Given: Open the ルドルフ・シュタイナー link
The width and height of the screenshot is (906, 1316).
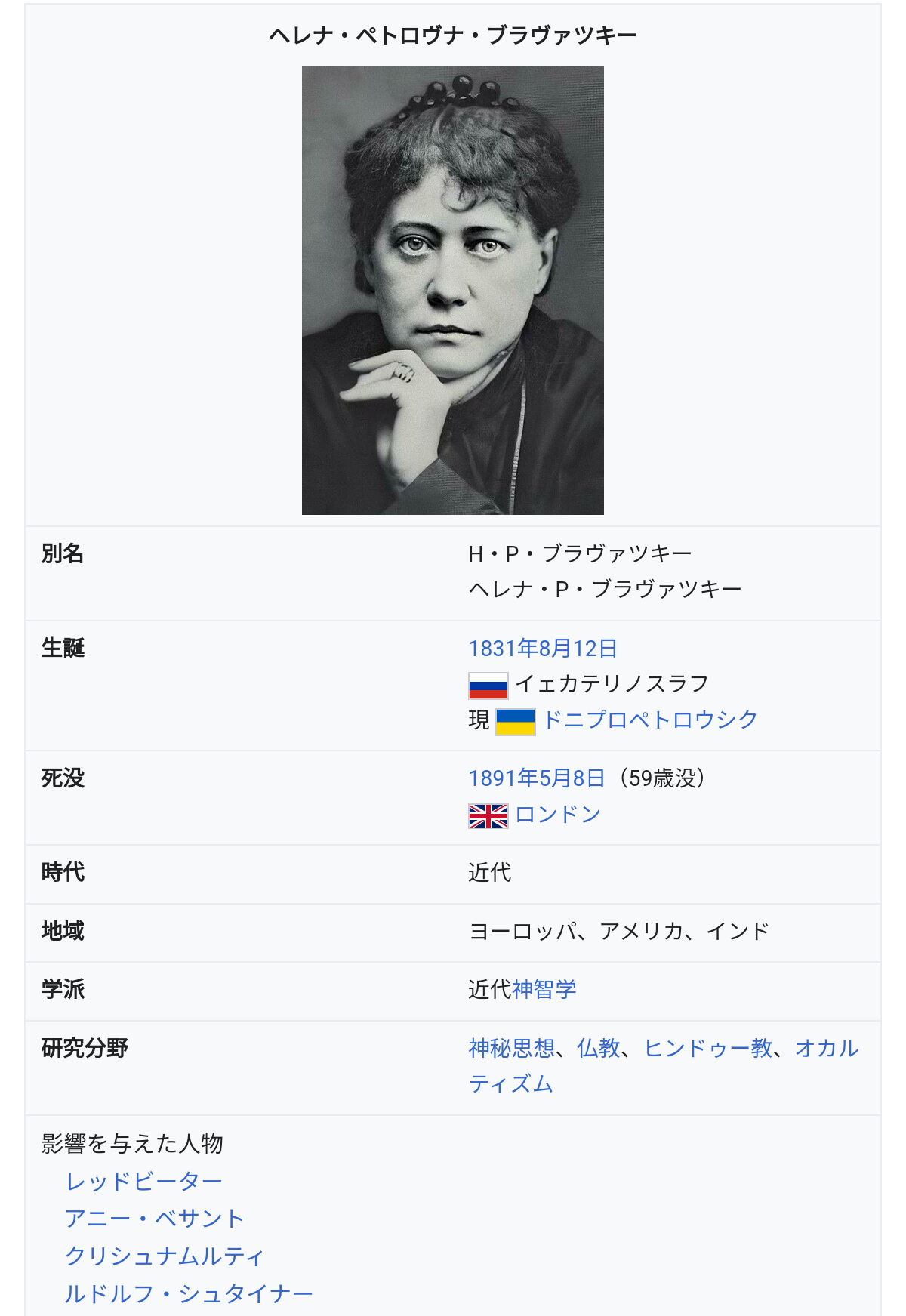Looking at the screenshot, I should tap(189, 1294).
